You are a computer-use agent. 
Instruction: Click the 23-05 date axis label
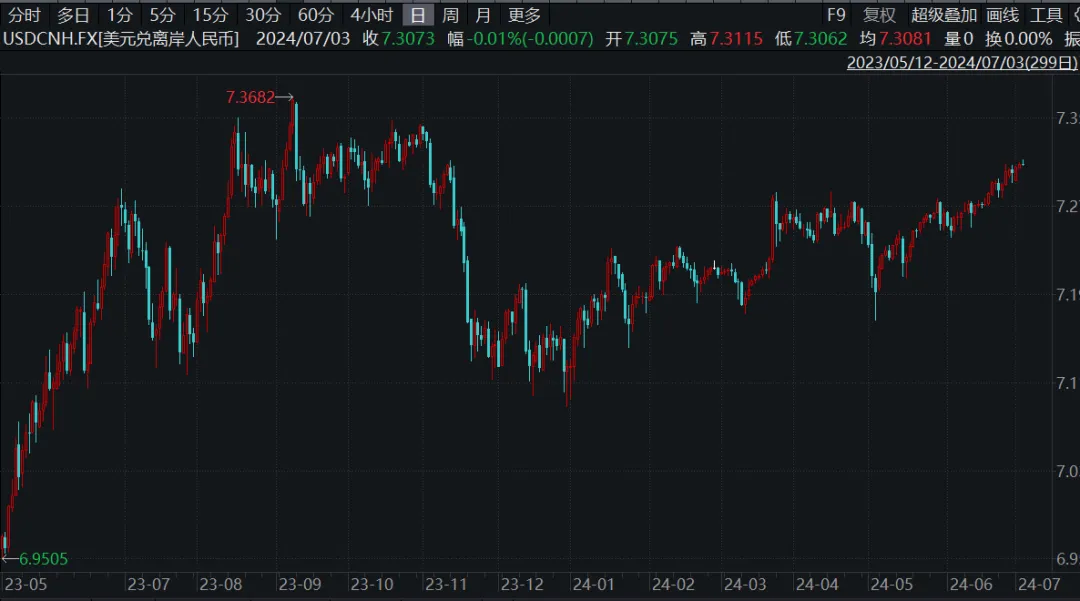point(25,584)
